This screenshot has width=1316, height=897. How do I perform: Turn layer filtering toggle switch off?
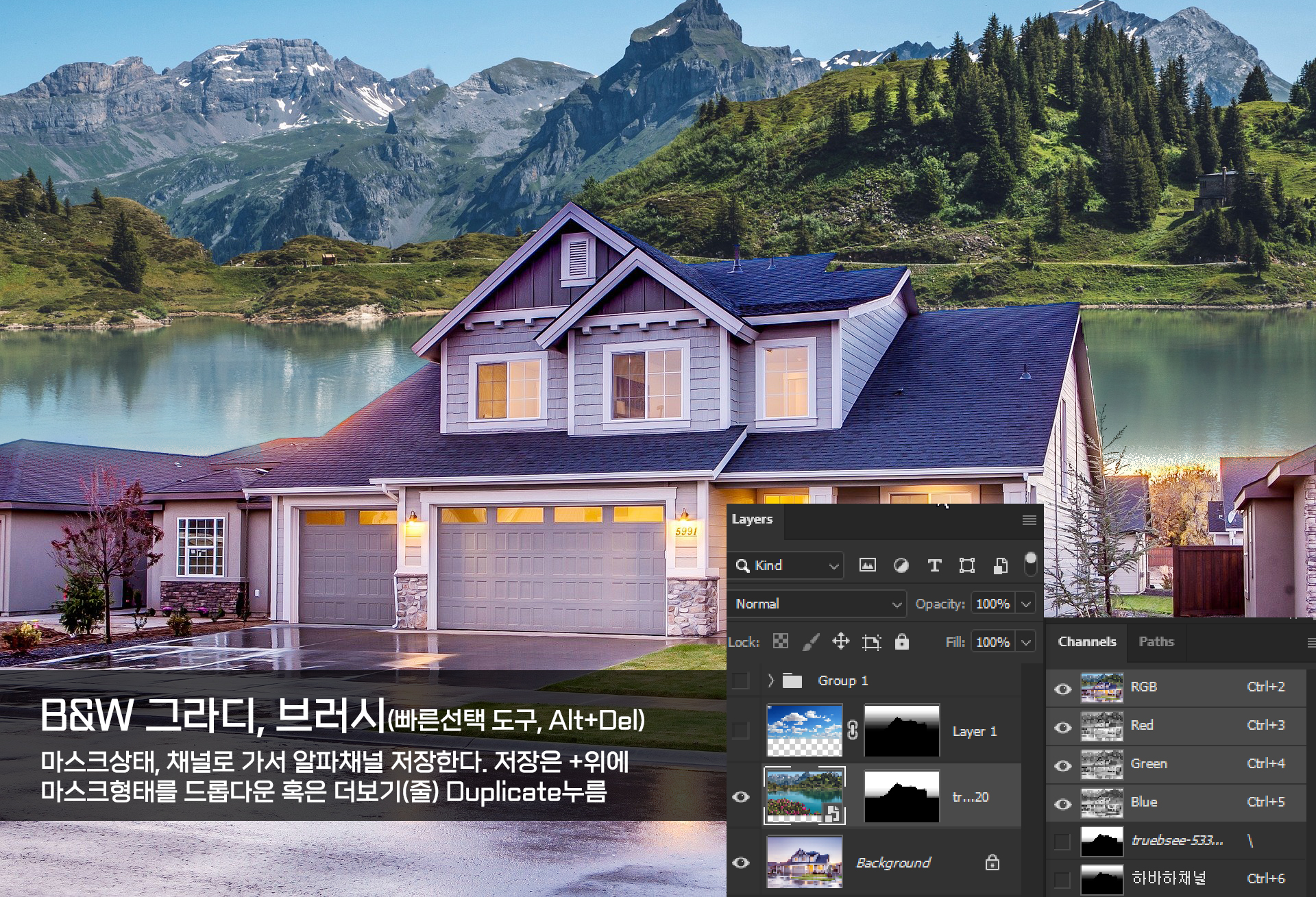[x=1030, y=563]
